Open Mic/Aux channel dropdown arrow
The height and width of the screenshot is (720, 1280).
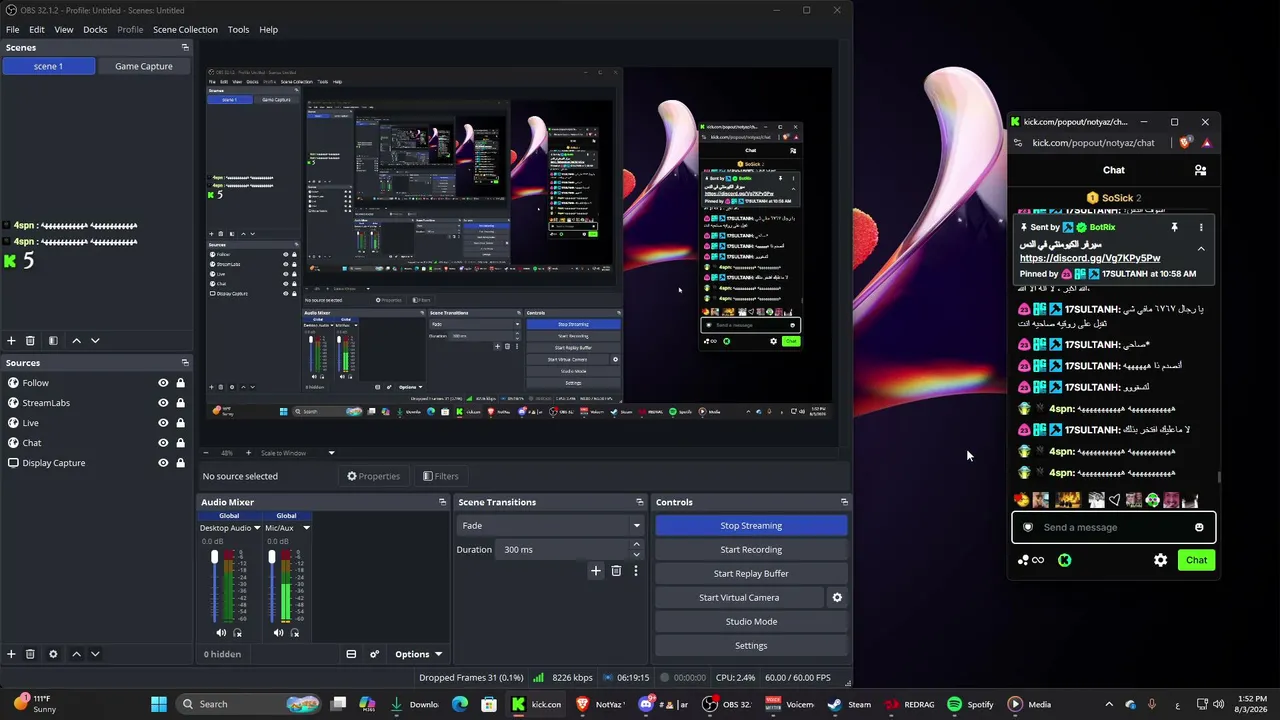tap(306, 528)
